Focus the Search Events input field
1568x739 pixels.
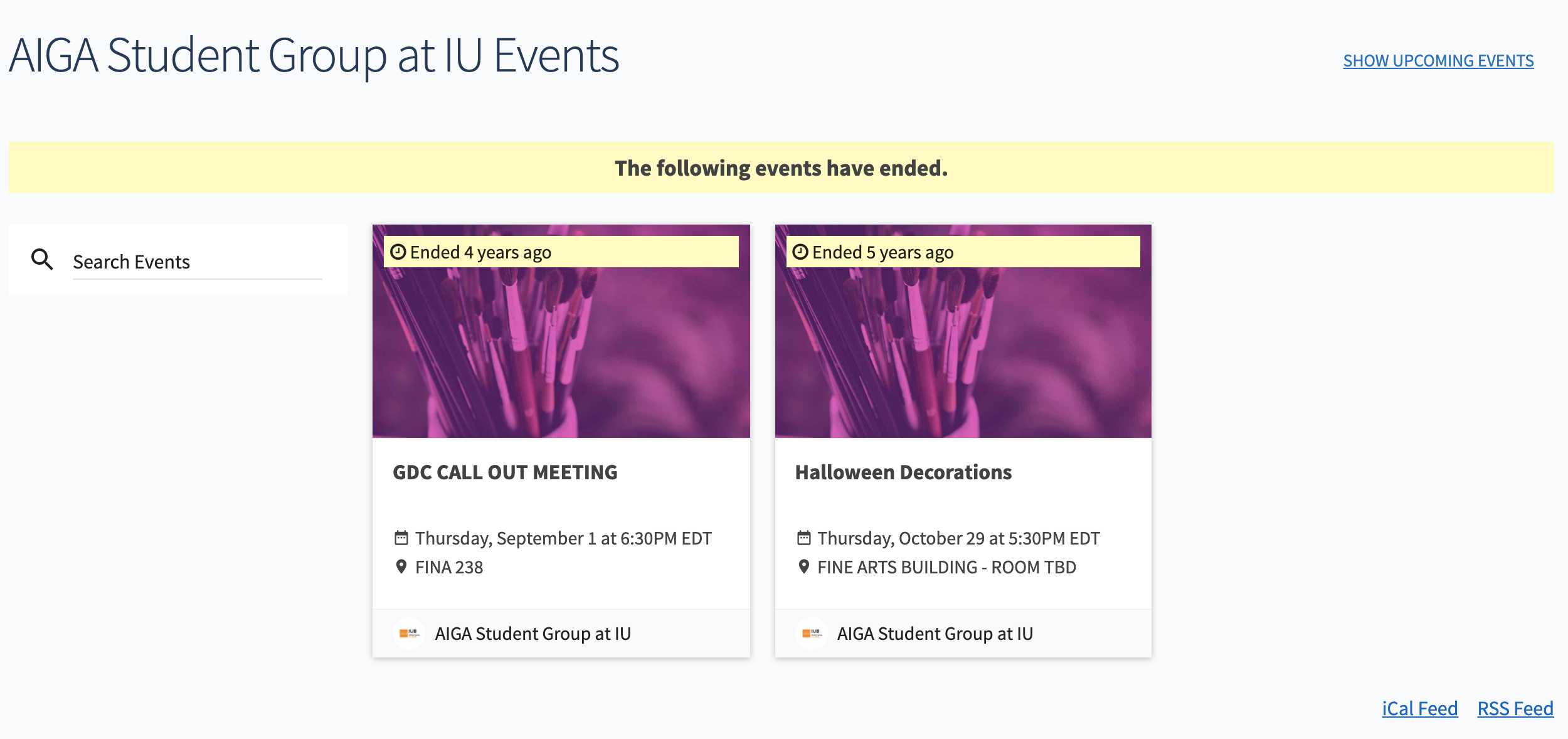(x=197, y=262)
